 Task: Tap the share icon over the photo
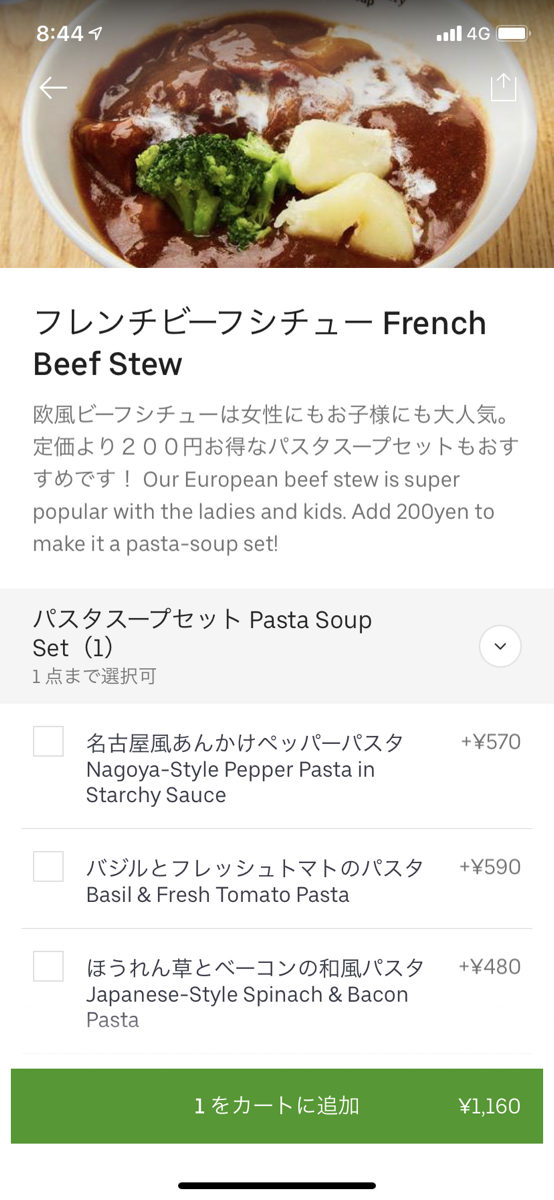pos(503,86)
